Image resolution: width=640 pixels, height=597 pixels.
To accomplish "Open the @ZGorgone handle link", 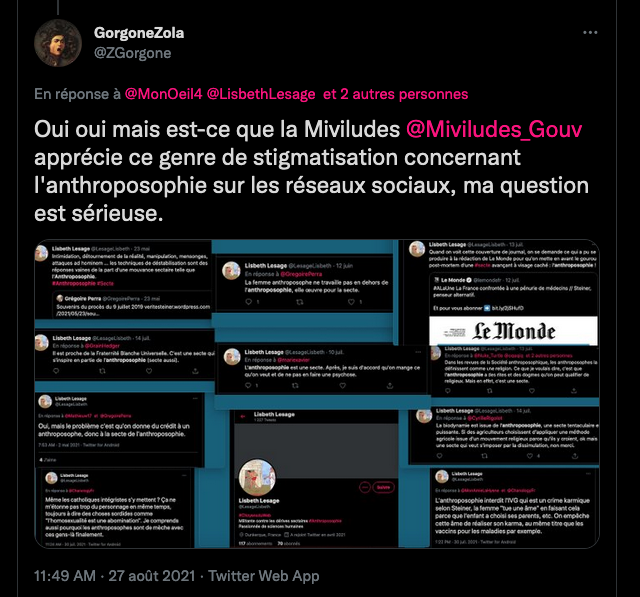I will click(x=133, y=53).
